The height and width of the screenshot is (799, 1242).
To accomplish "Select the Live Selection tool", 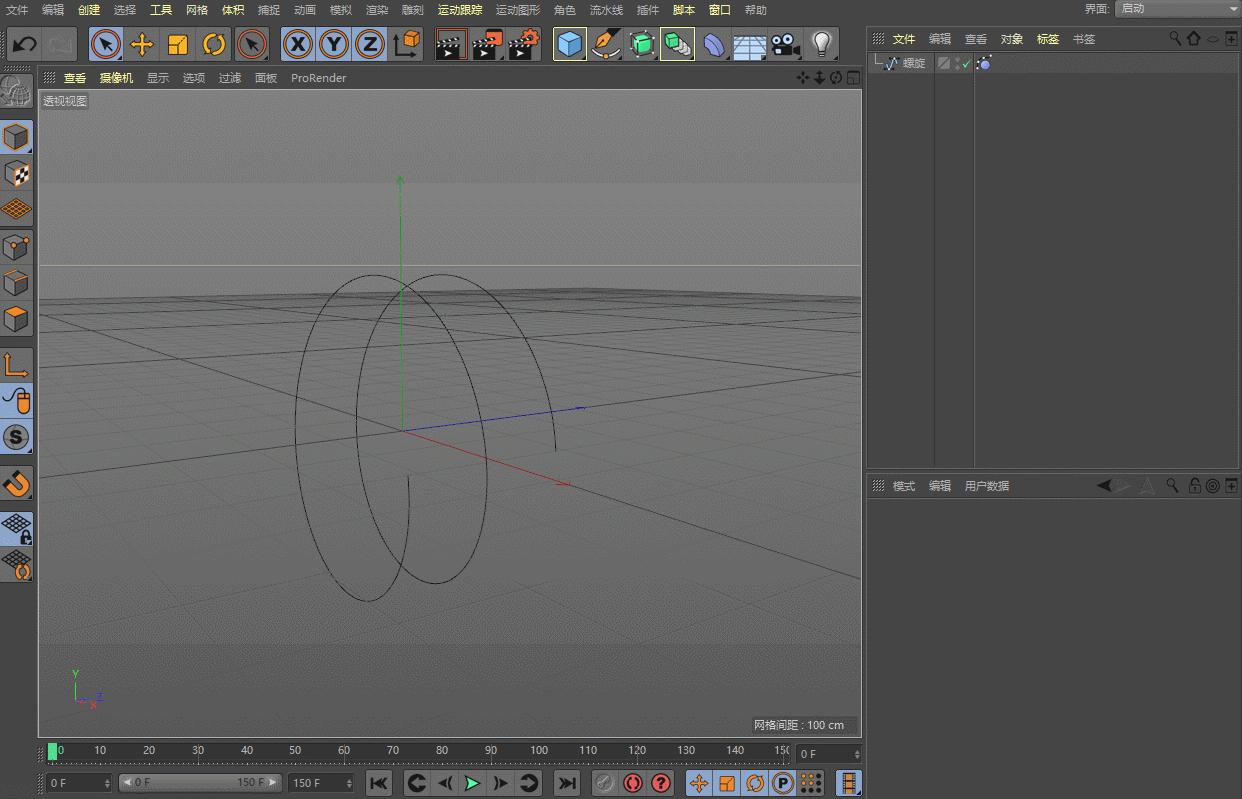I will click(x=105, y=44).
